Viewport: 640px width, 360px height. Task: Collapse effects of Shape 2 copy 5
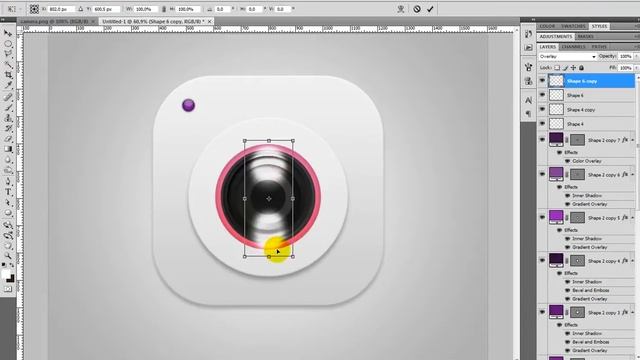click(x=633, y=218)
